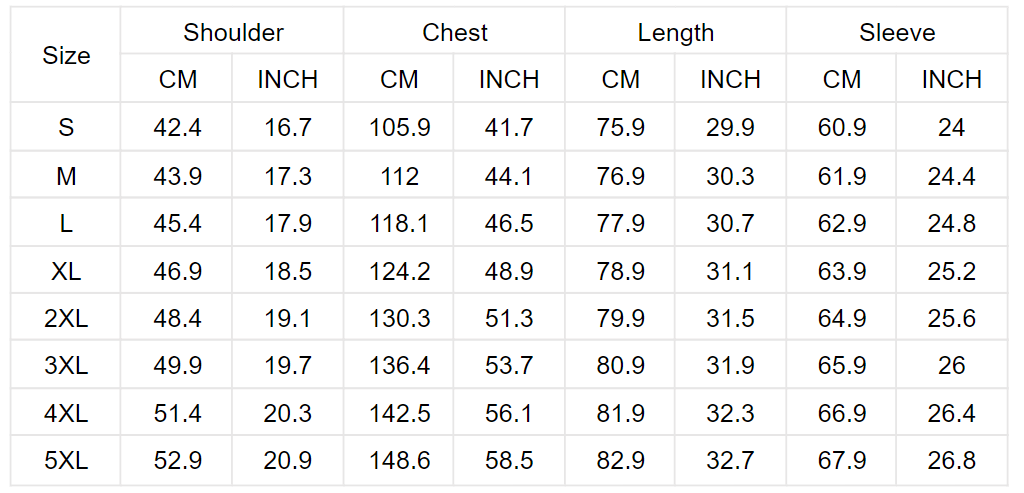The height and width of the screenshot is (493, 1024).
Task: Click the Size header cell
Action: click(66, 55)
